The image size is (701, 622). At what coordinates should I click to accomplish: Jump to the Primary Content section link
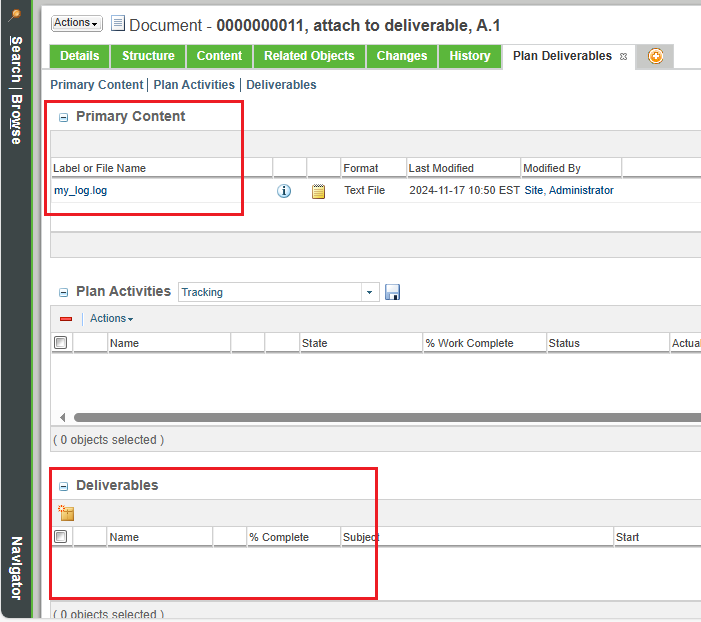[x=97, y=85]
